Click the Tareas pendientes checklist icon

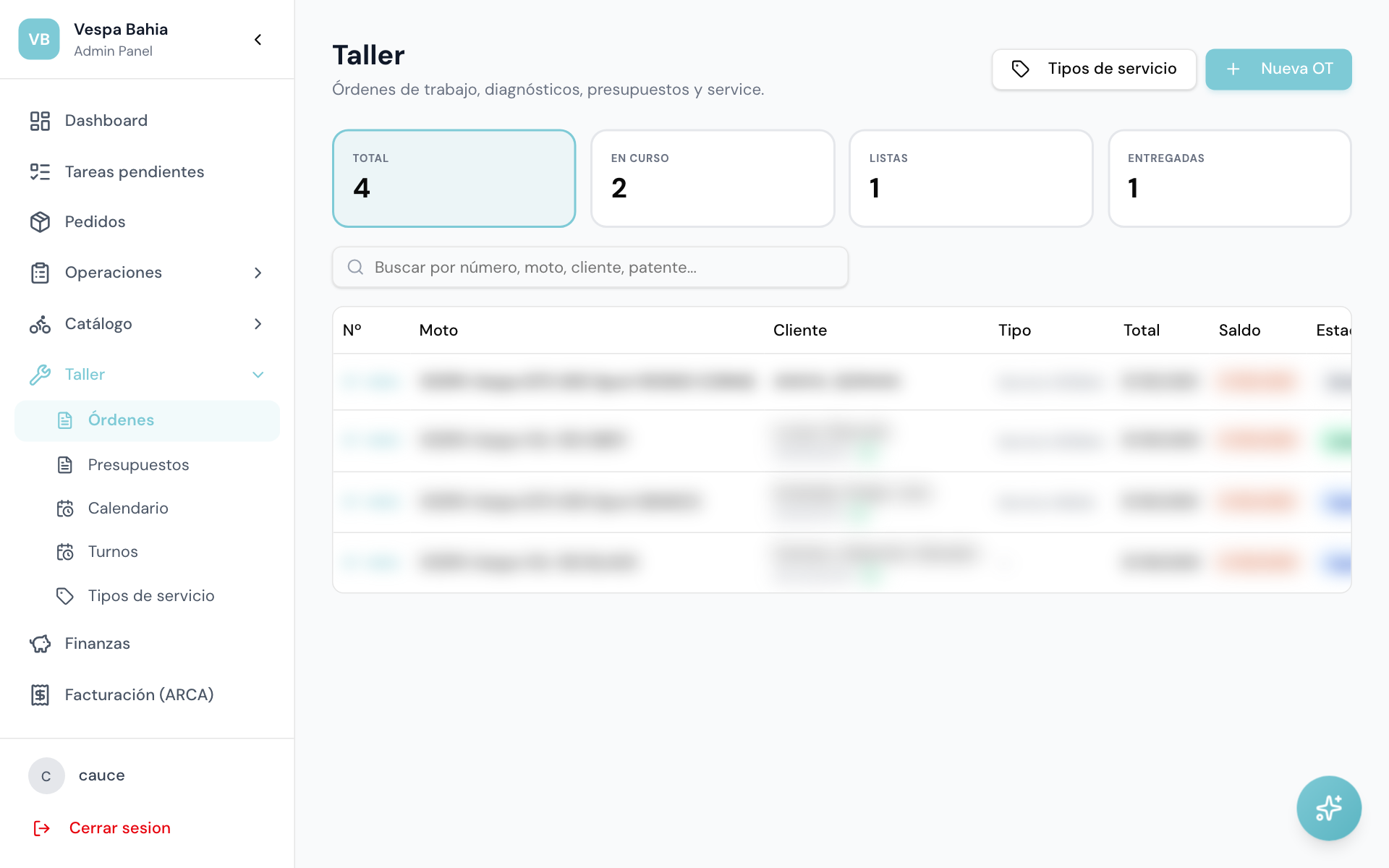point(40,172)
